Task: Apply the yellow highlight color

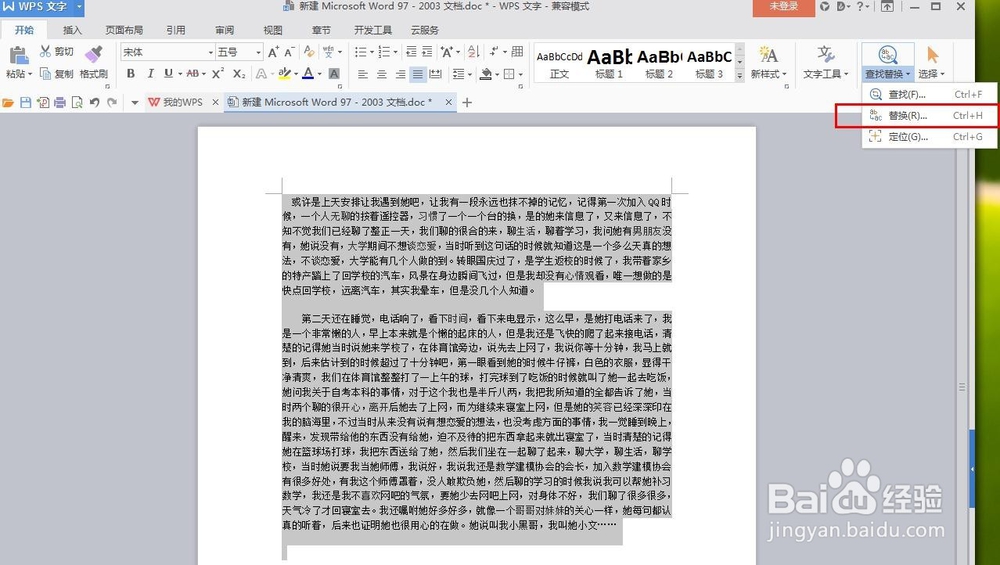Action: pos(284,74)
